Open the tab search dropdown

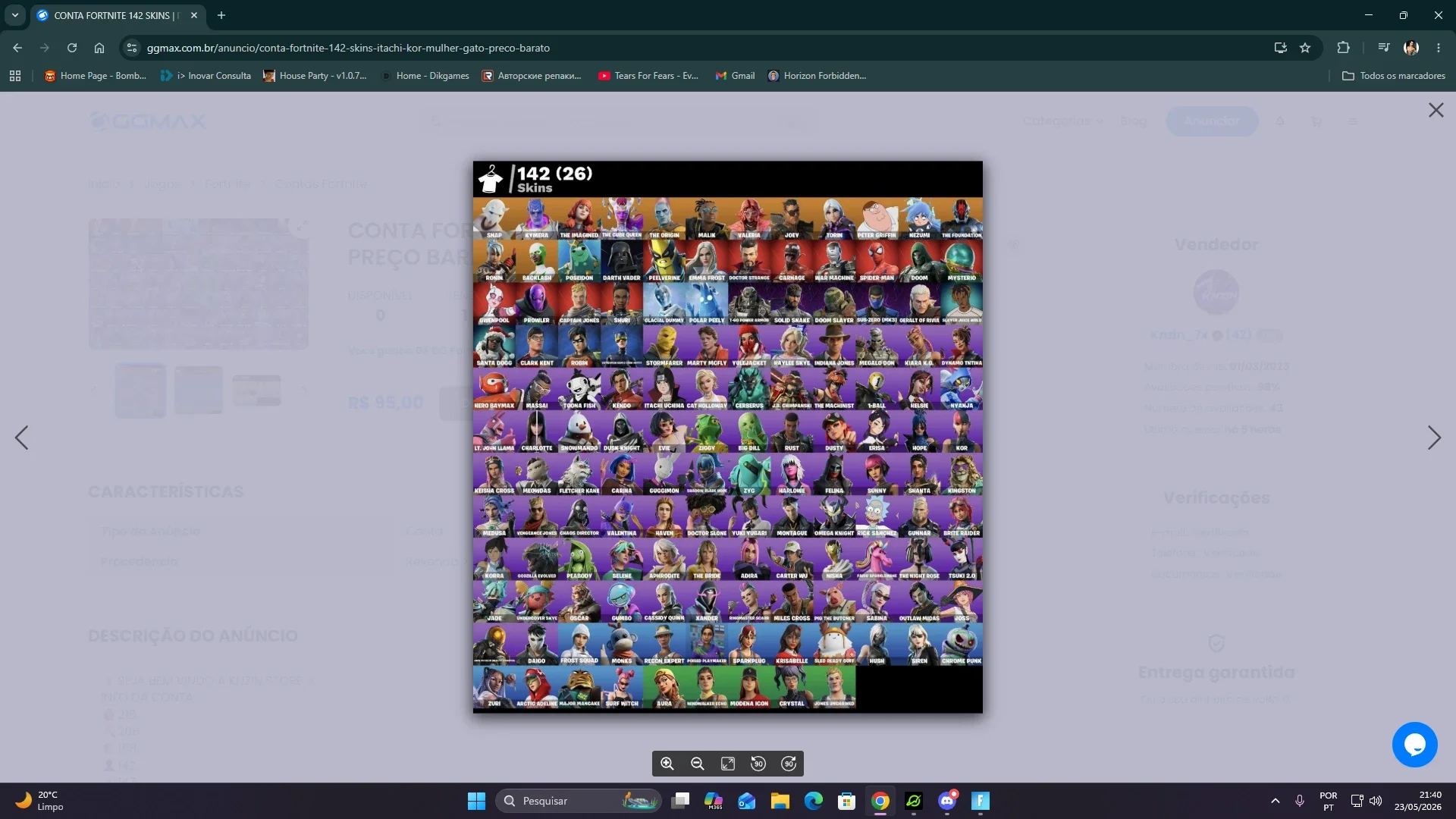point(14,15)
